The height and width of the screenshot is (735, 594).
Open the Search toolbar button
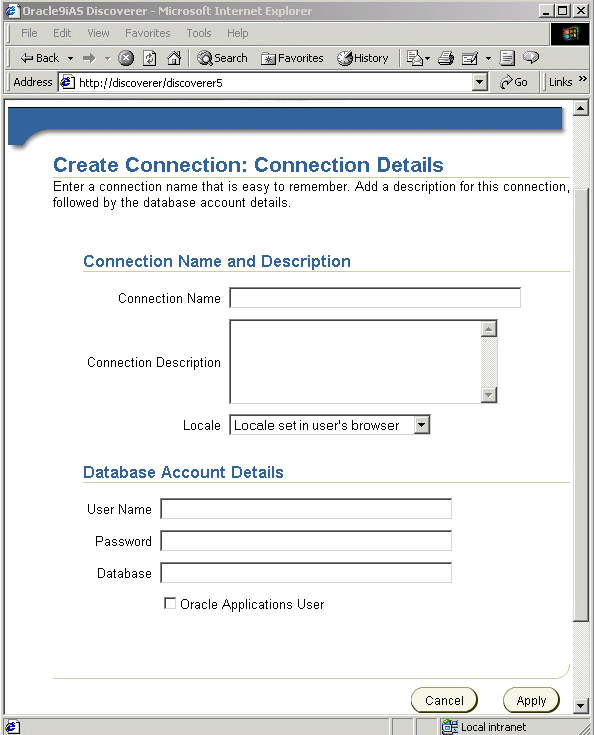(222, 58)
